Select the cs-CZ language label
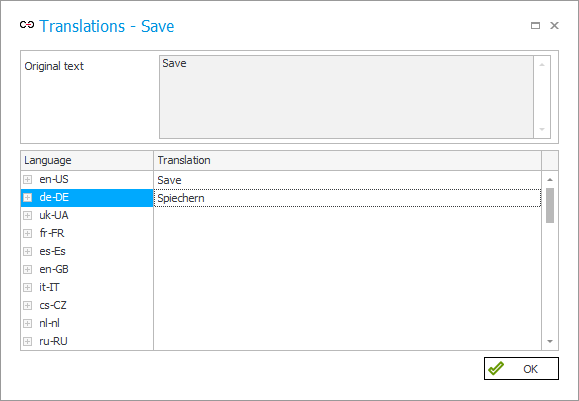The height and width of the screenshot is (401, 579). pos(53,305)
